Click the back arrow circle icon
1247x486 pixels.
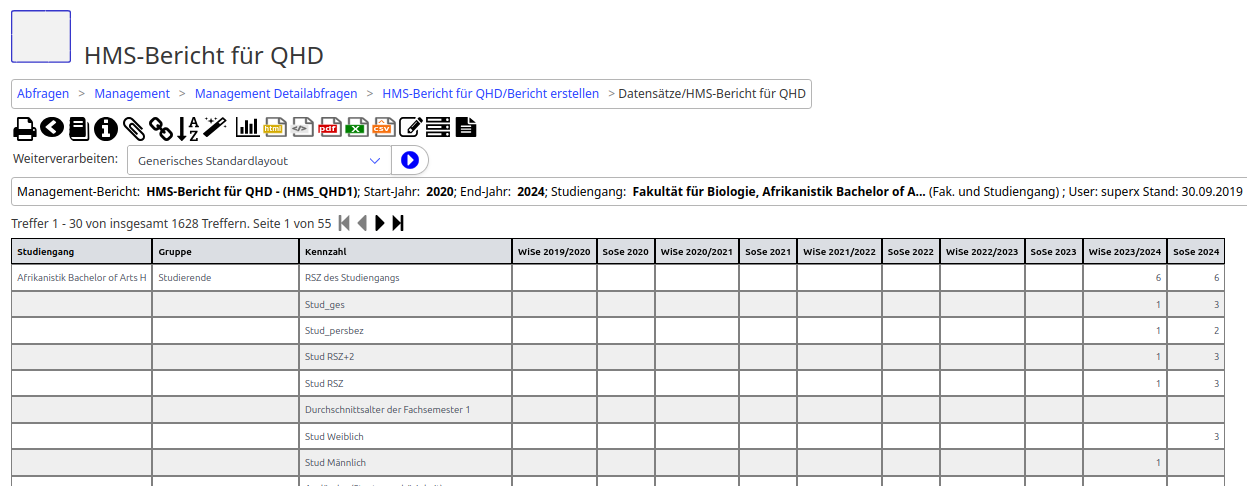tap(51, 128)
